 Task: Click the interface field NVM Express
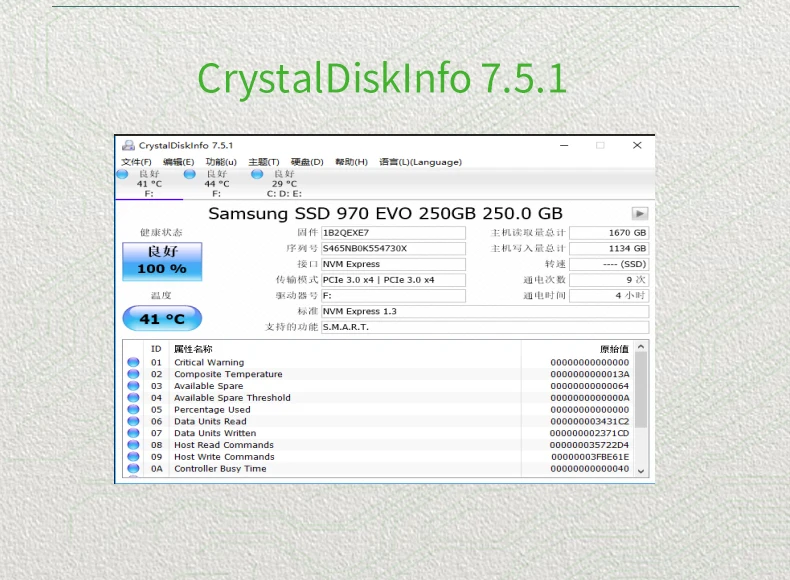click(393, 264)
